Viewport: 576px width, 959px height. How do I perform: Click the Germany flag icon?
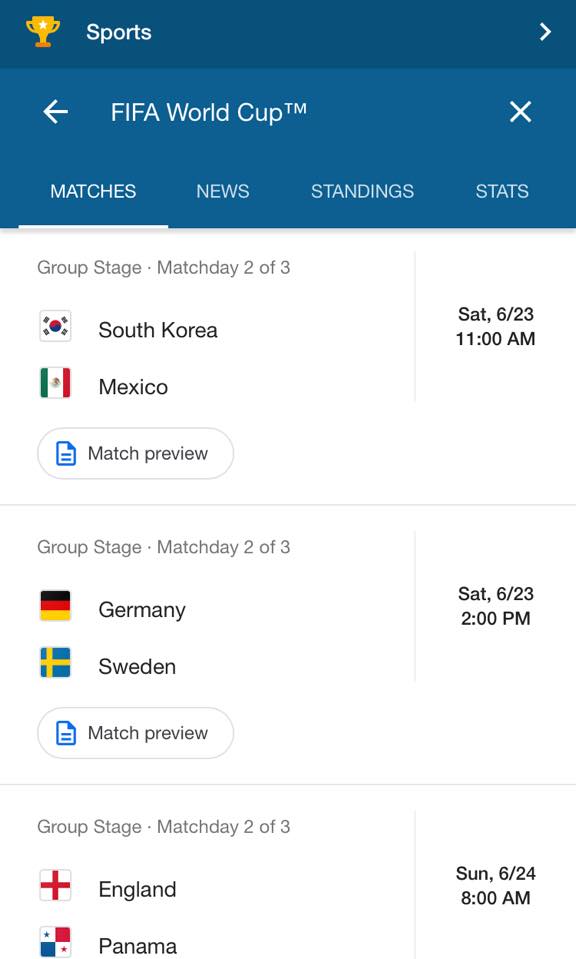tap(55, 605)
